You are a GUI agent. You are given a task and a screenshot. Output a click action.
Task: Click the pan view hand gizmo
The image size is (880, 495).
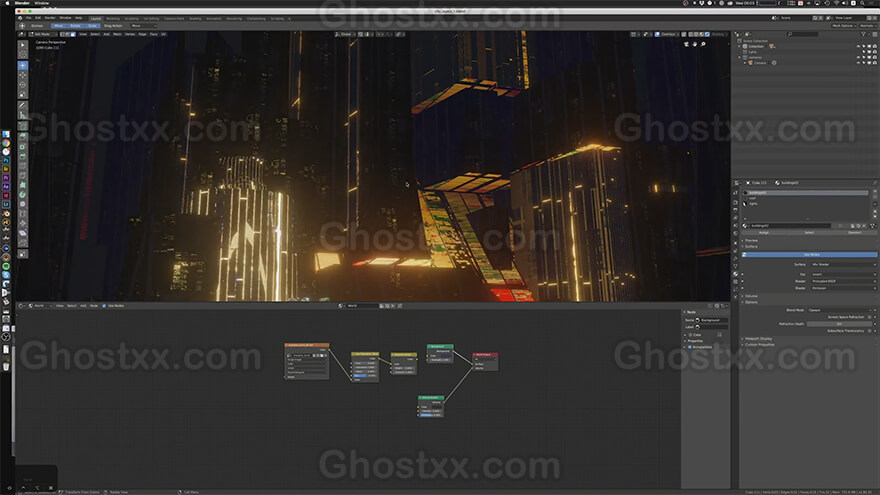(695, 44)
